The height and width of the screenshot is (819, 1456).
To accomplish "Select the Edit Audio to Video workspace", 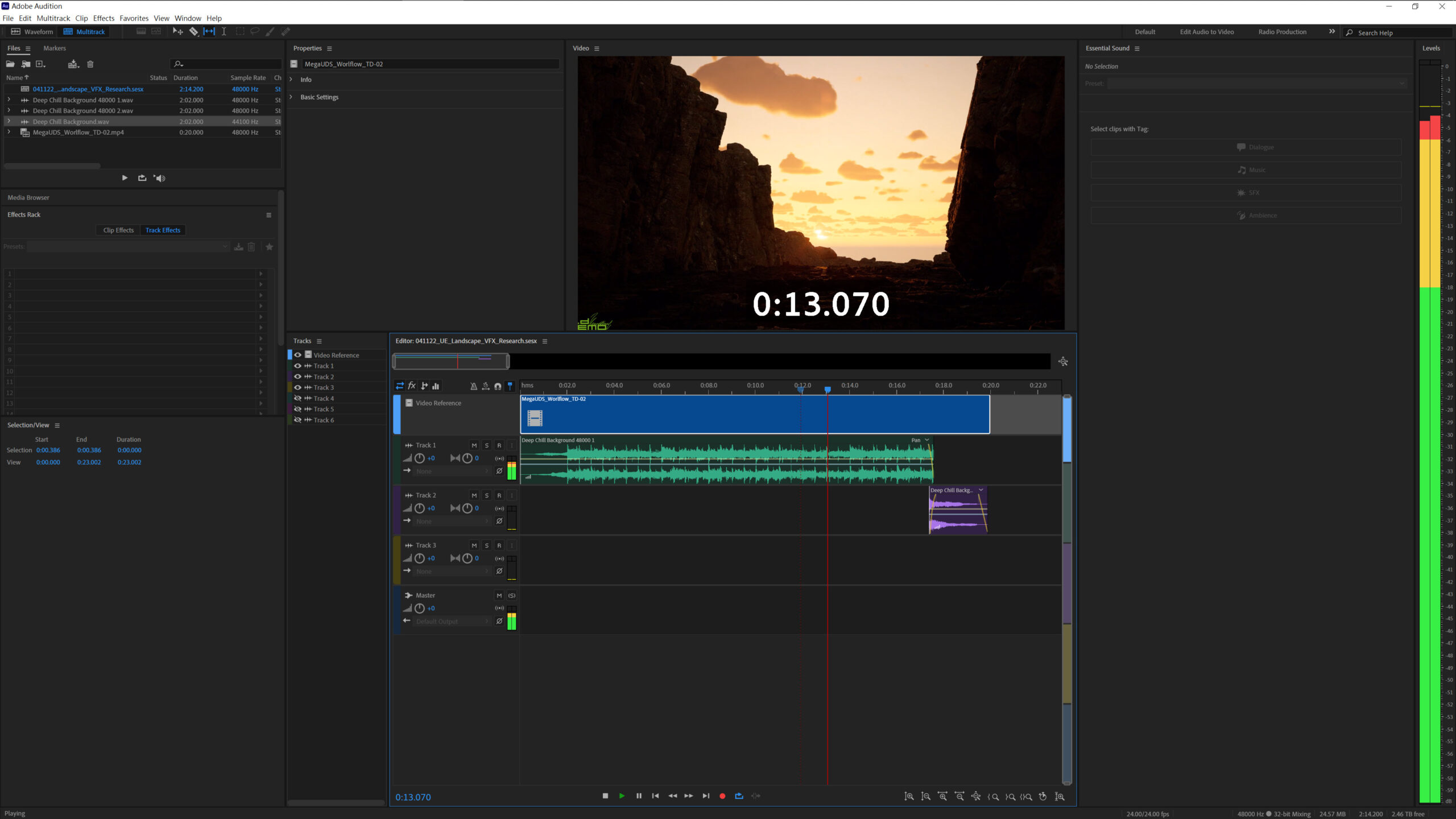I will point(1206,32).
